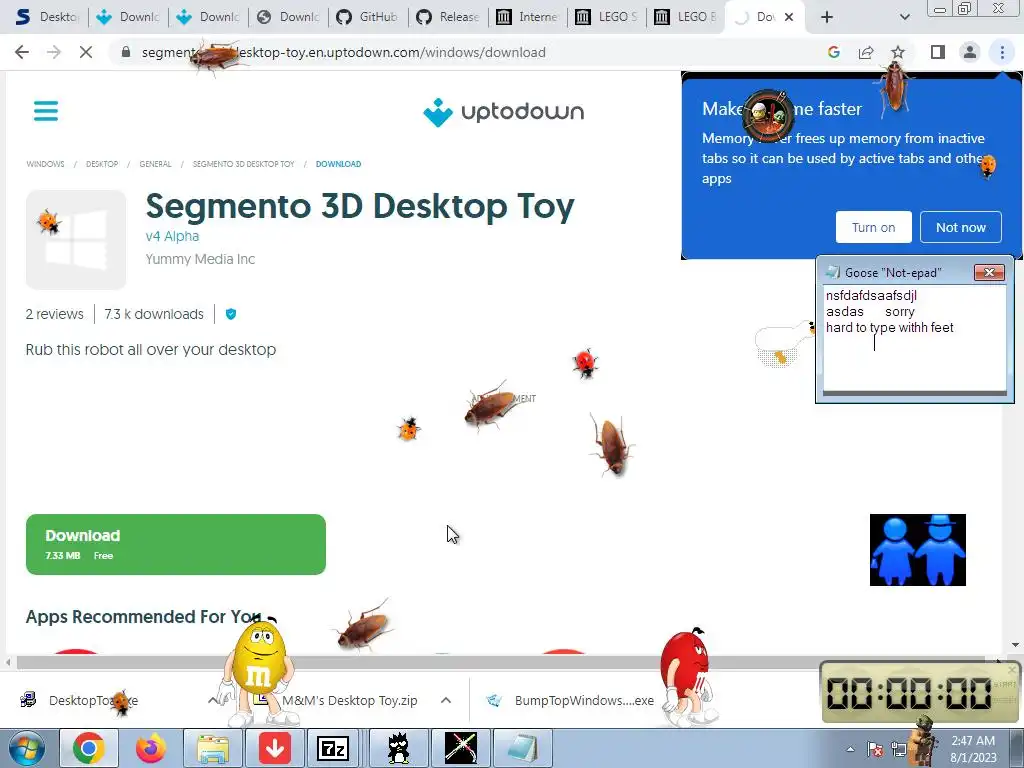Viewport: 1024px width, 768px height.
Task: Open a new tab with the plus button
Action: (x=827, y=17)
